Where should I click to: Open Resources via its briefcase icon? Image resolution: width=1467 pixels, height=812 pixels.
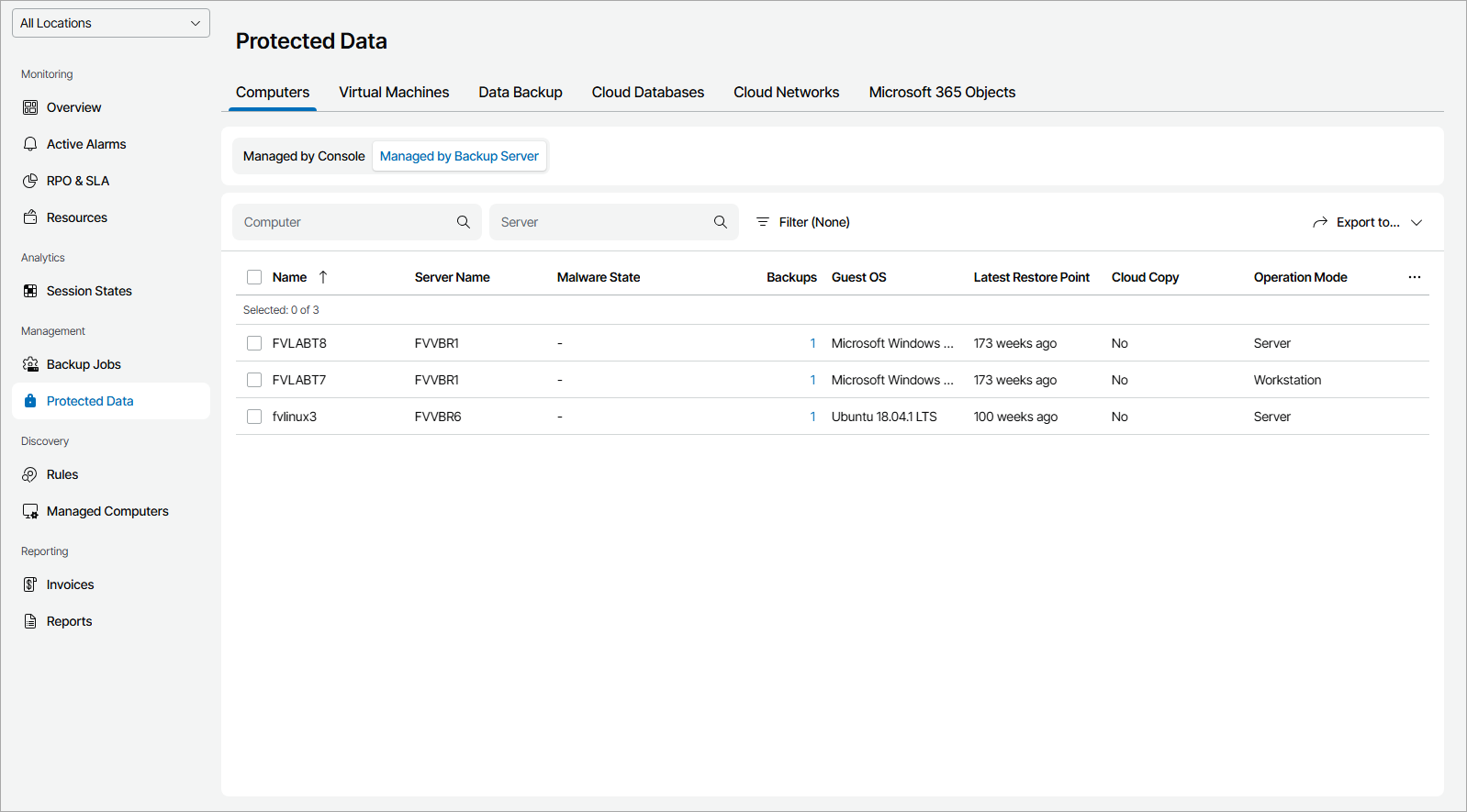[30, 217]
